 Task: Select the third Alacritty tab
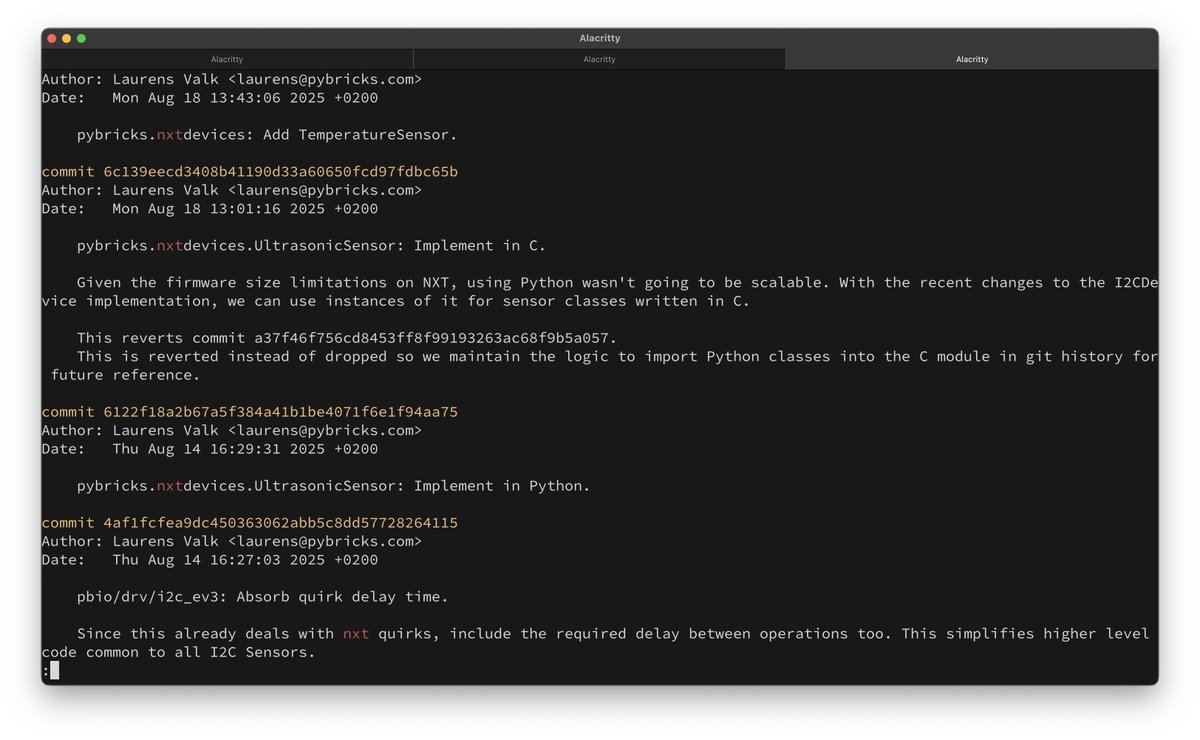tap(972, 59)
